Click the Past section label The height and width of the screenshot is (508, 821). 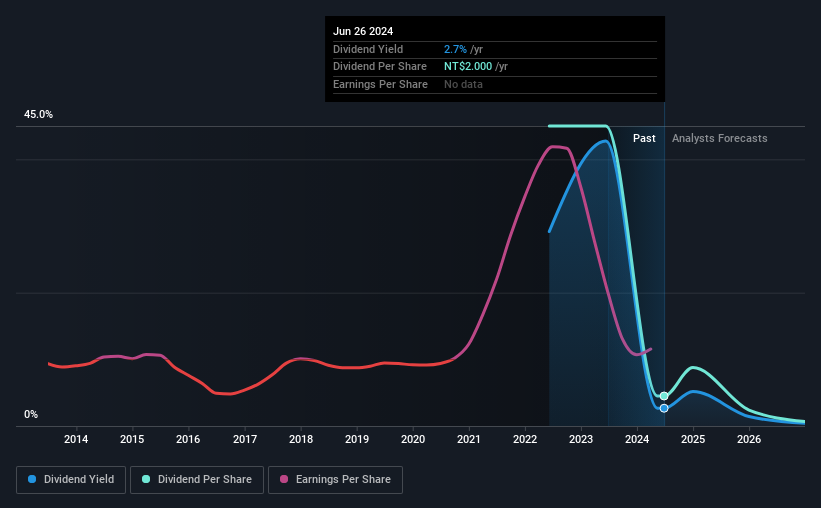pyautogui.click(x=644, y=138)
